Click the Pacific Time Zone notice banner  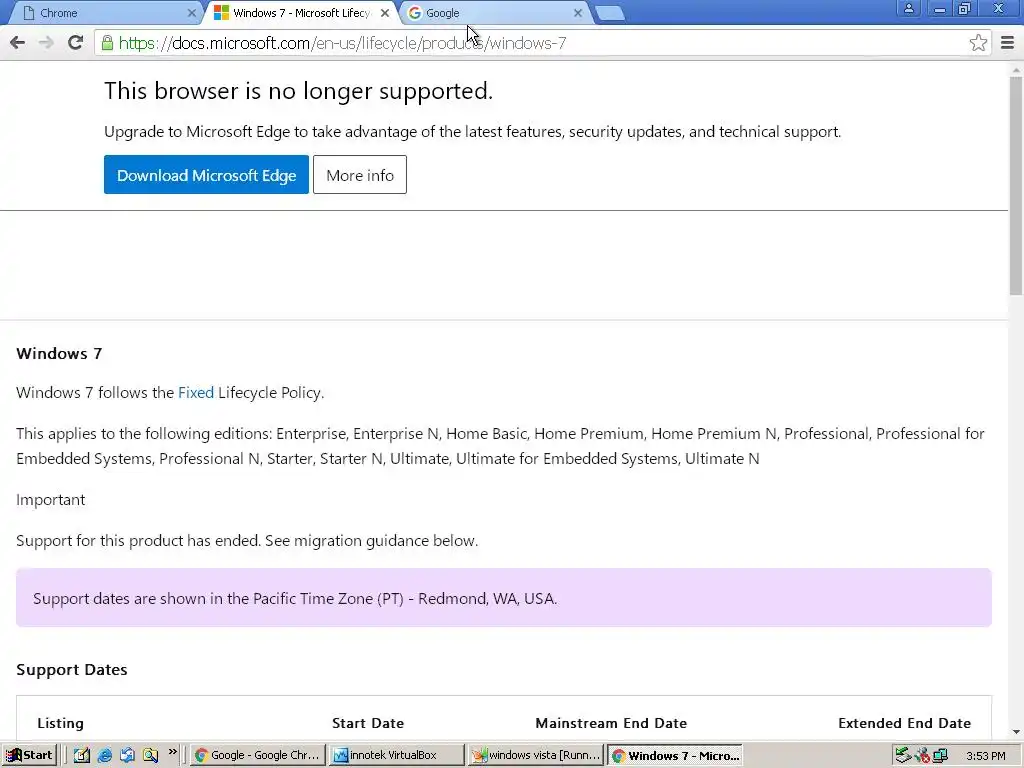(504, 598)
